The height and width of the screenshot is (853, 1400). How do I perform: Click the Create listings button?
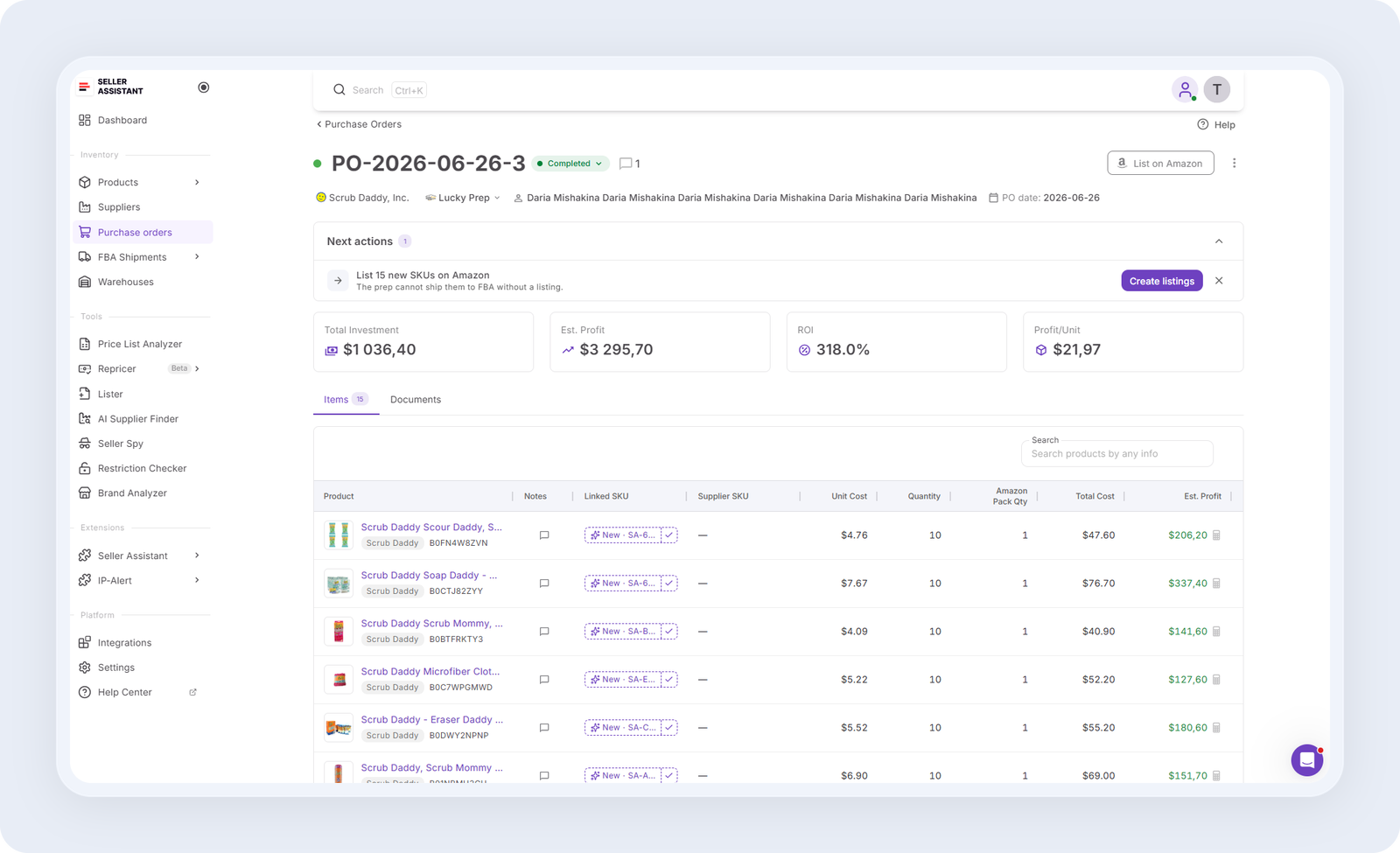[x=1162, y=281]
